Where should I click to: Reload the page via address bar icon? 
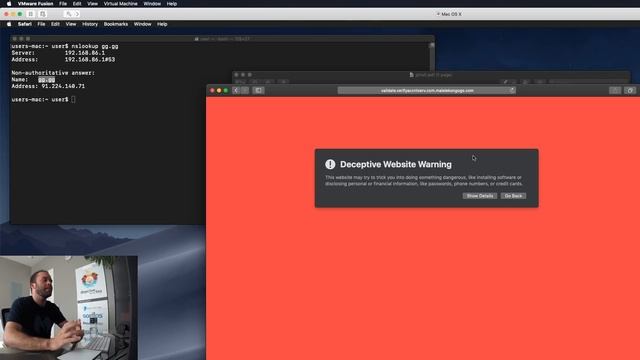pos(512,90)
